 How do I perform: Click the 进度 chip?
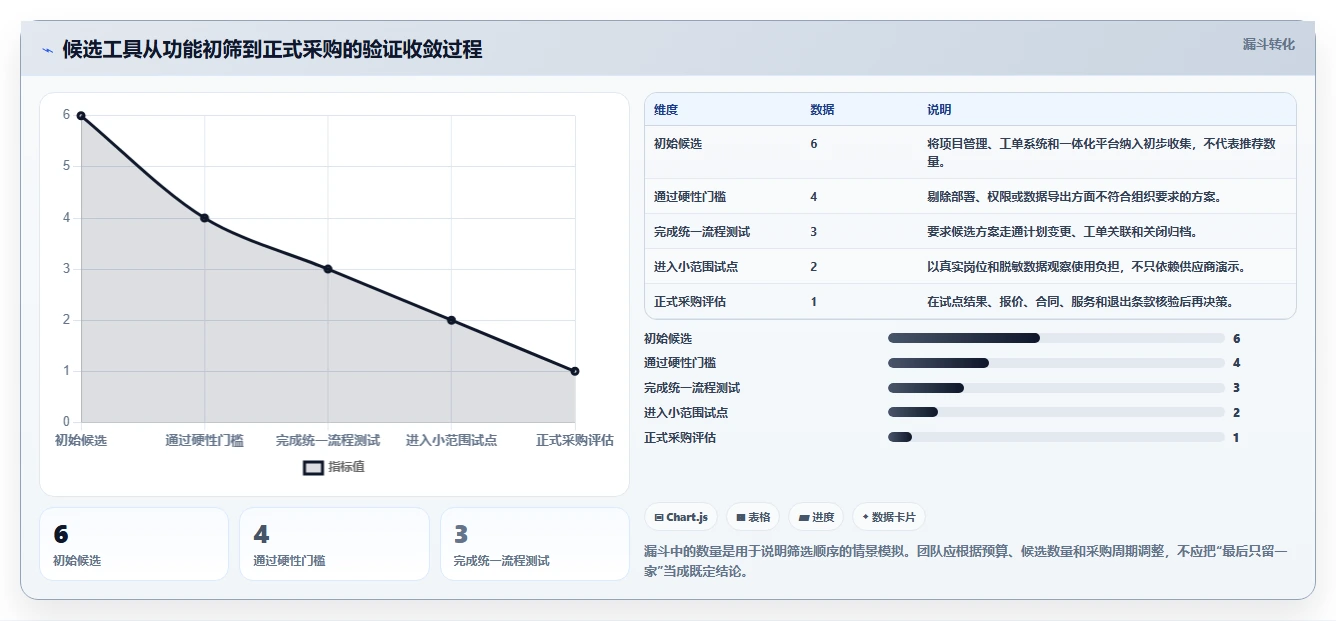tap(816, 517)
